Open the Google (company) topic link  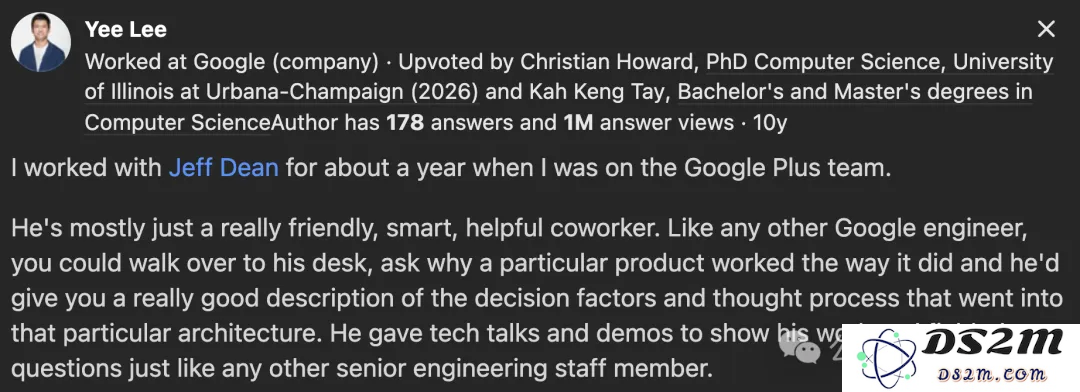tap(286, 62)
